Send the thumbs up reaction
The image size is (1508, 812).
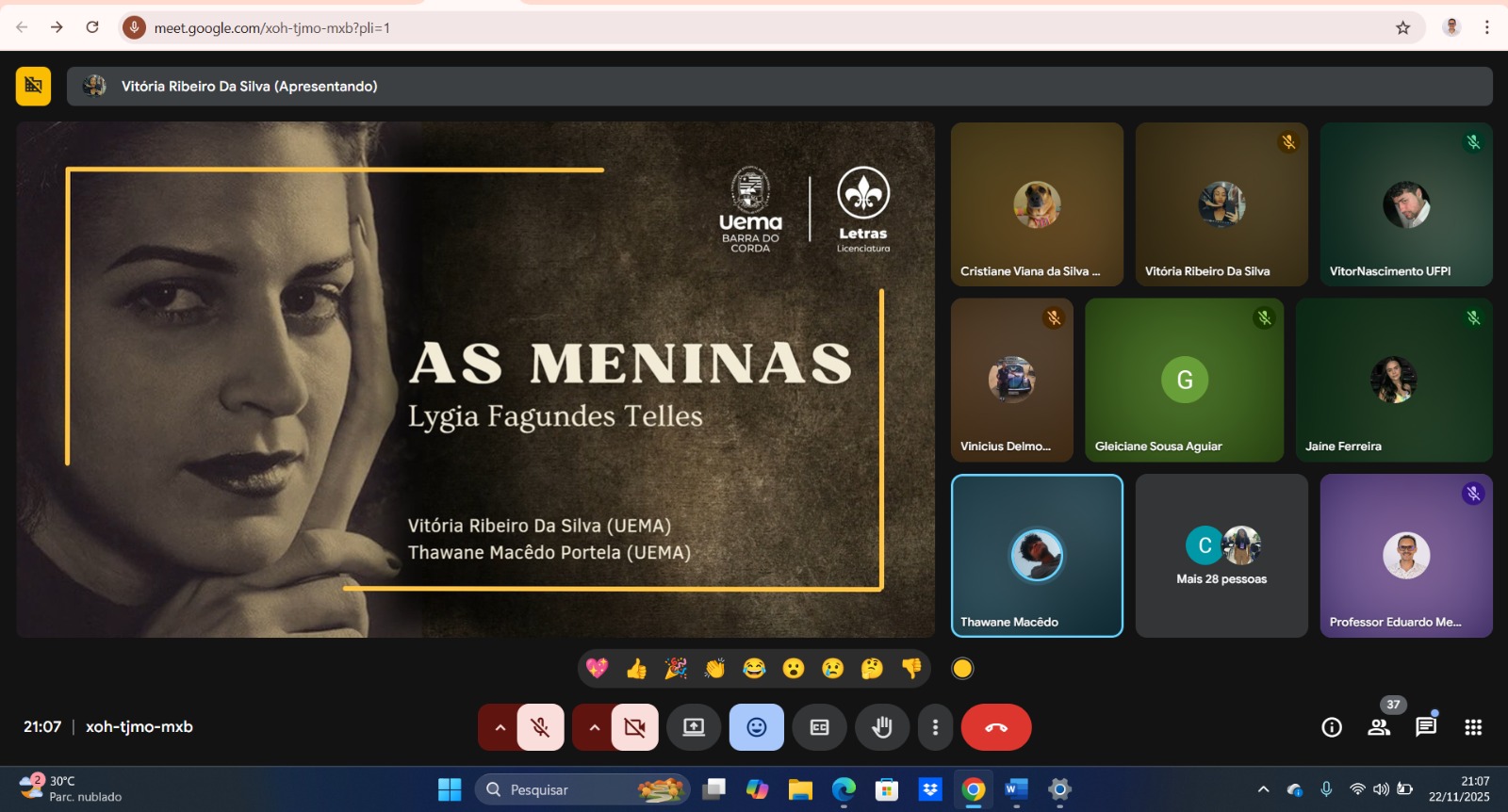(636, 669)
